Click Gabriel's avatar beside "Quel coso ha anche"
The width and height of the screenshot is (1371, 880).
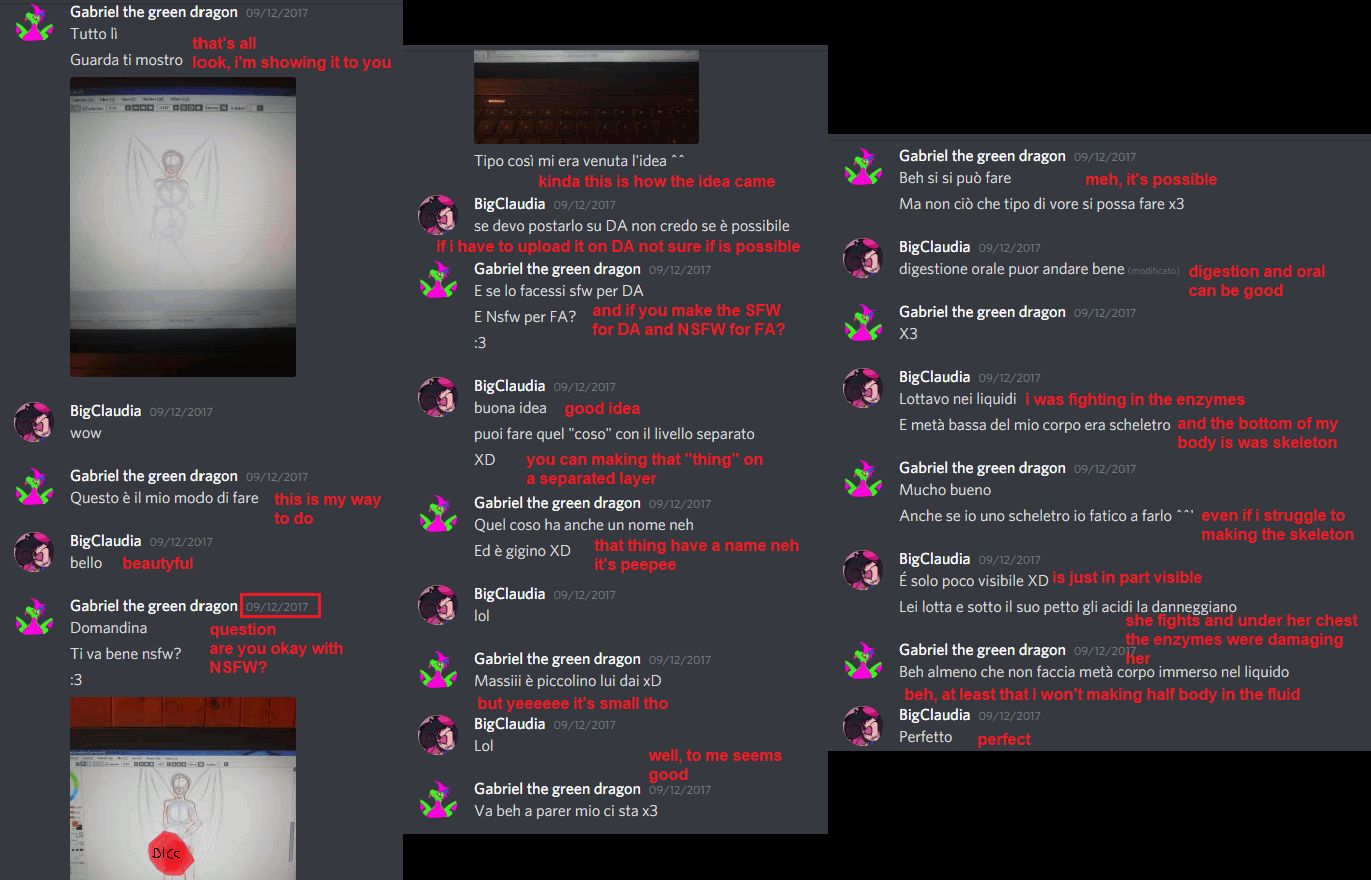pyautogui.click(x=438, y=513)
